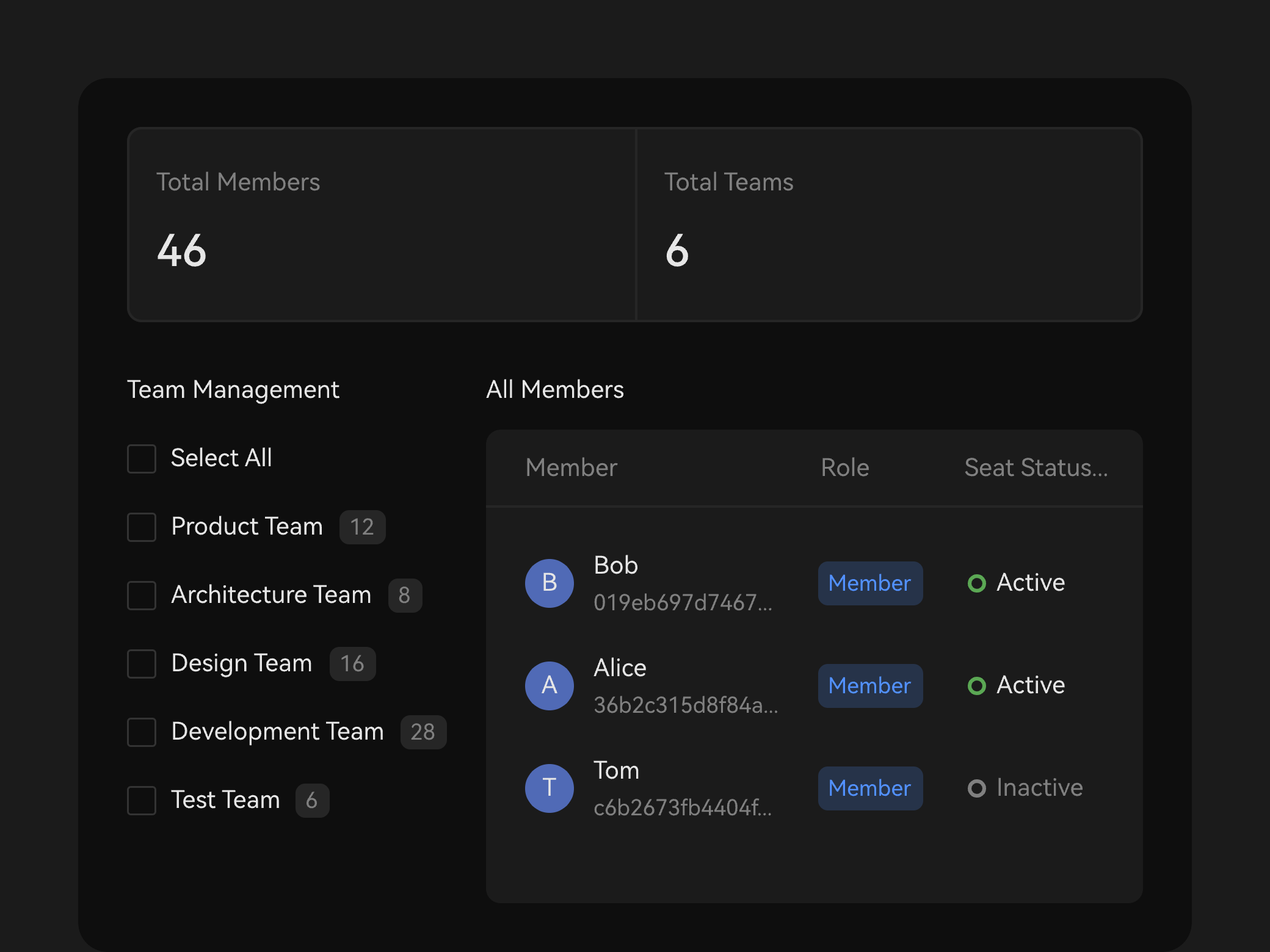Click Bob's avatar icon
The height and width of the screenshot is (952, 1270).
click(x=549, y=583)
